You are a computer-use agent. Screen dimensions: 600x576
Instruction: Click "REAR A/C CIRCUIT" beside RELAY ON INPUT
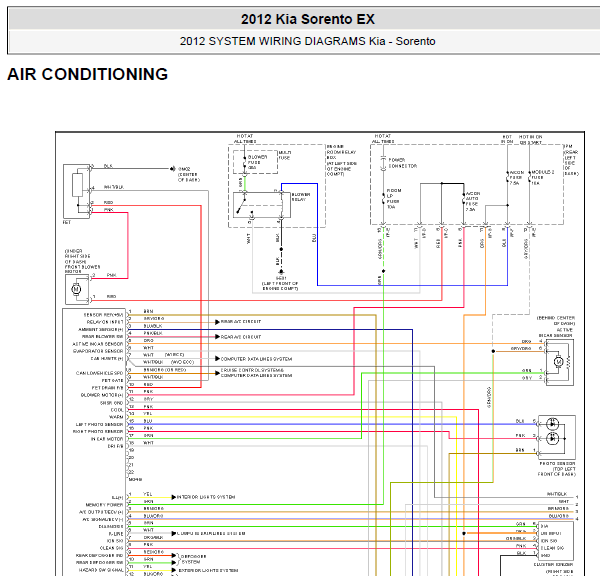241,322
